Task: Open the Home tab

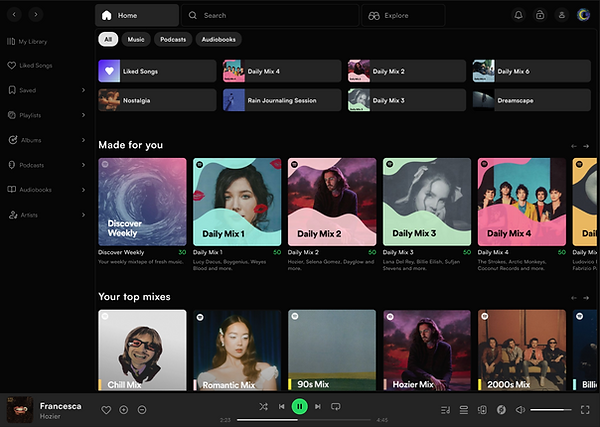Action: tap(137, 15)
